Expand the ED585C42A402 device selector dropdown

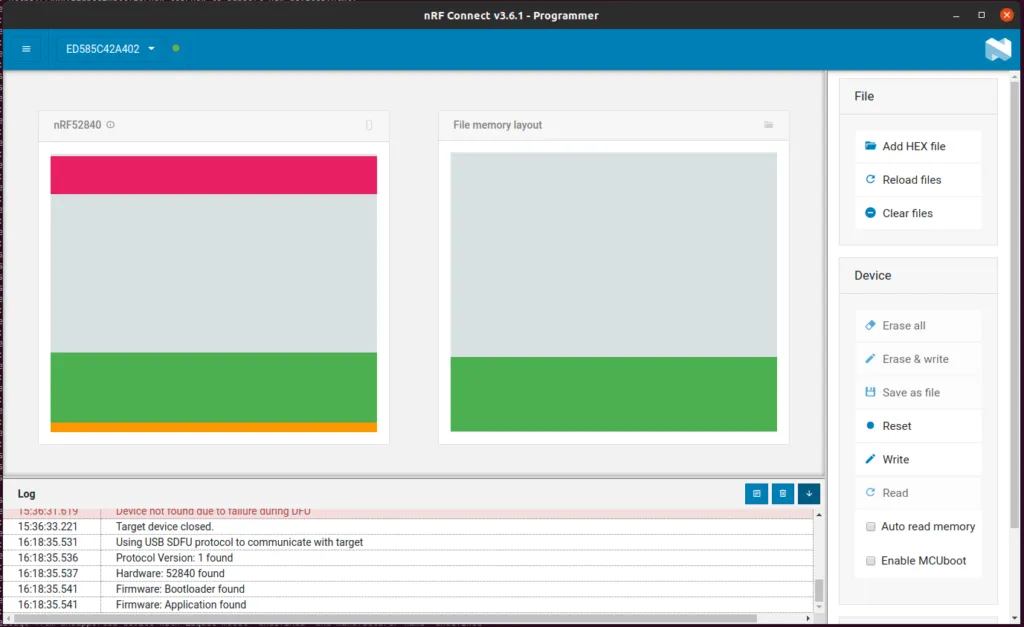[110, 49]
